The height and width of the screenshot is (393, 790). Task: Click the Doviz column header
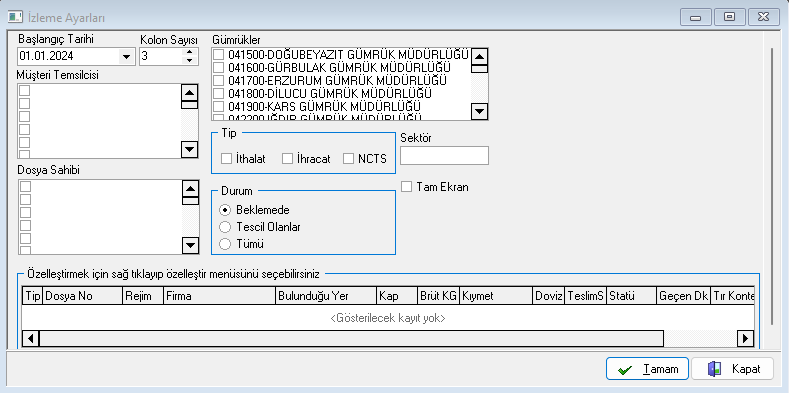coord(549,296)
